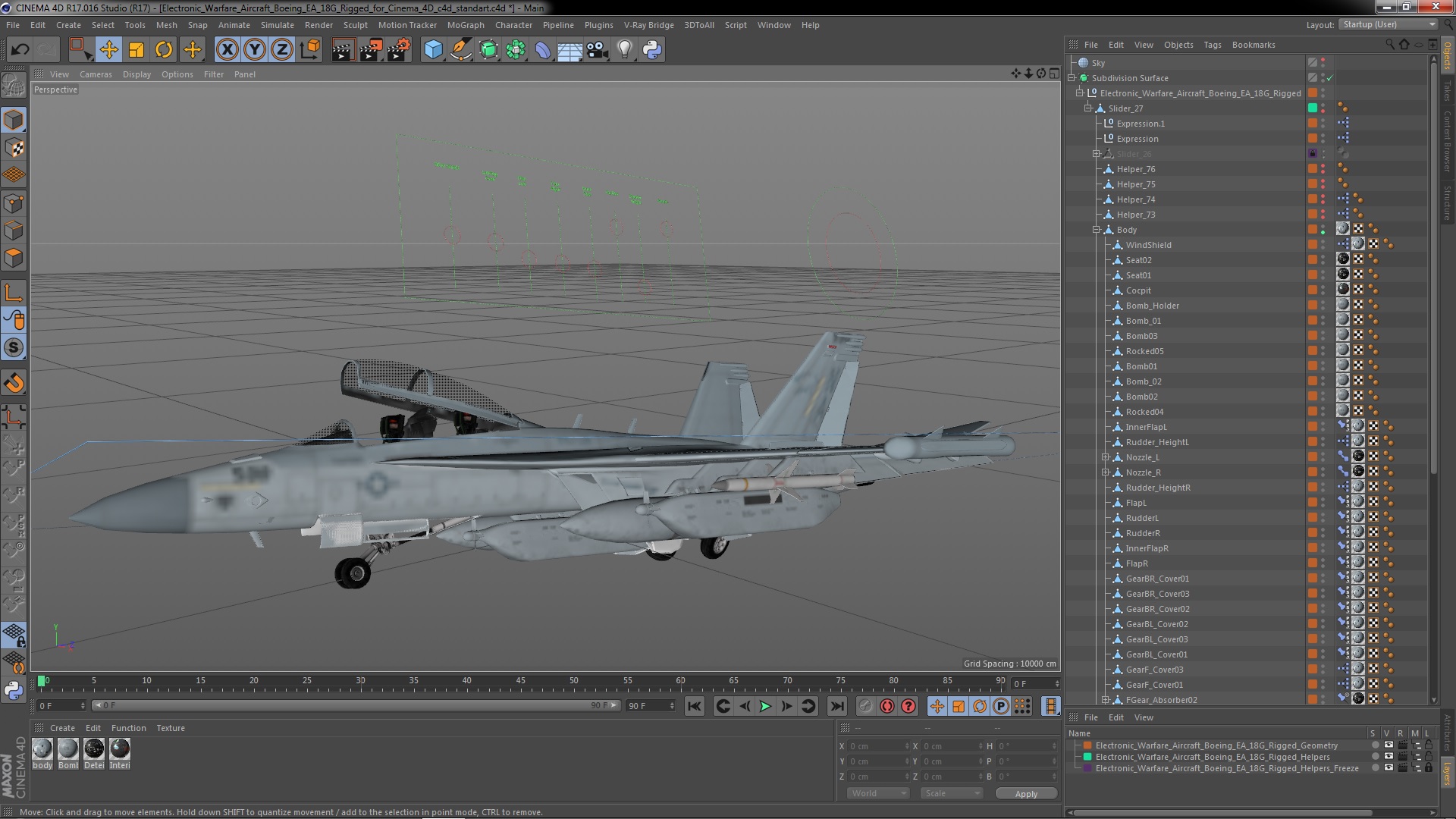The image size is (1456, 819).
Task: Click the Apply button
Action: click(x=1026, y=793)
